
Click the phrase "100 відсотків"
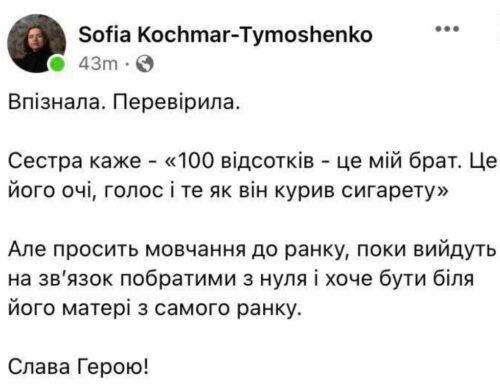pyautogui.click(x=247, y=162)
